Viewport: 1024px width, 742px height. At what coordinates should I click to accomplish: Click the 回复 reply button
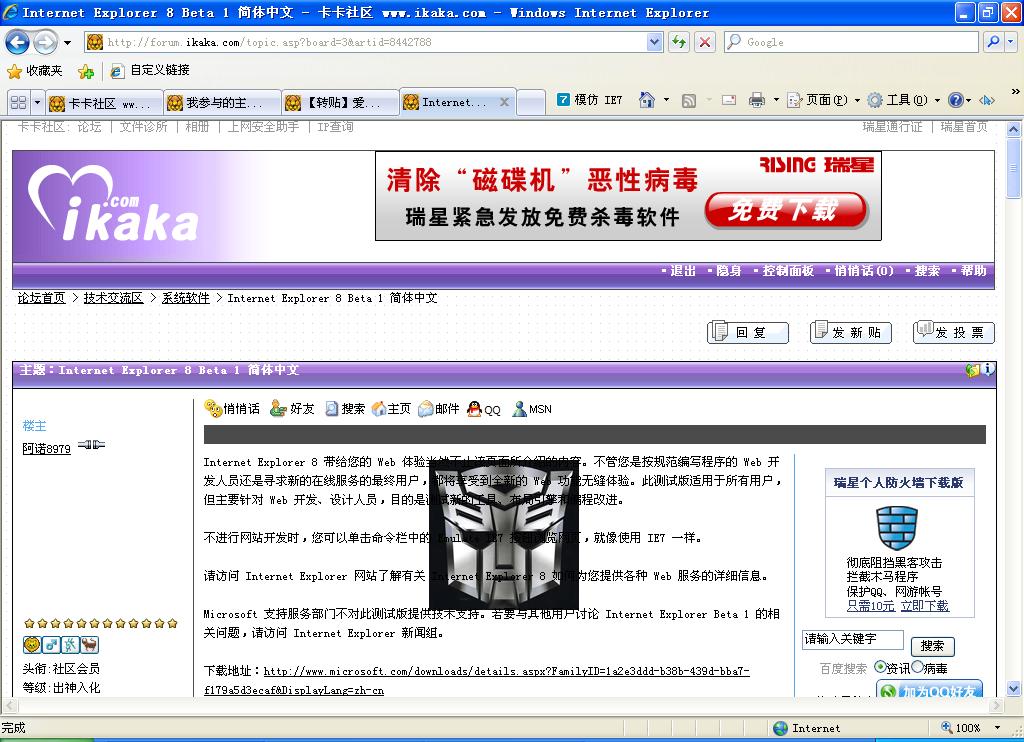click(748, 332)
